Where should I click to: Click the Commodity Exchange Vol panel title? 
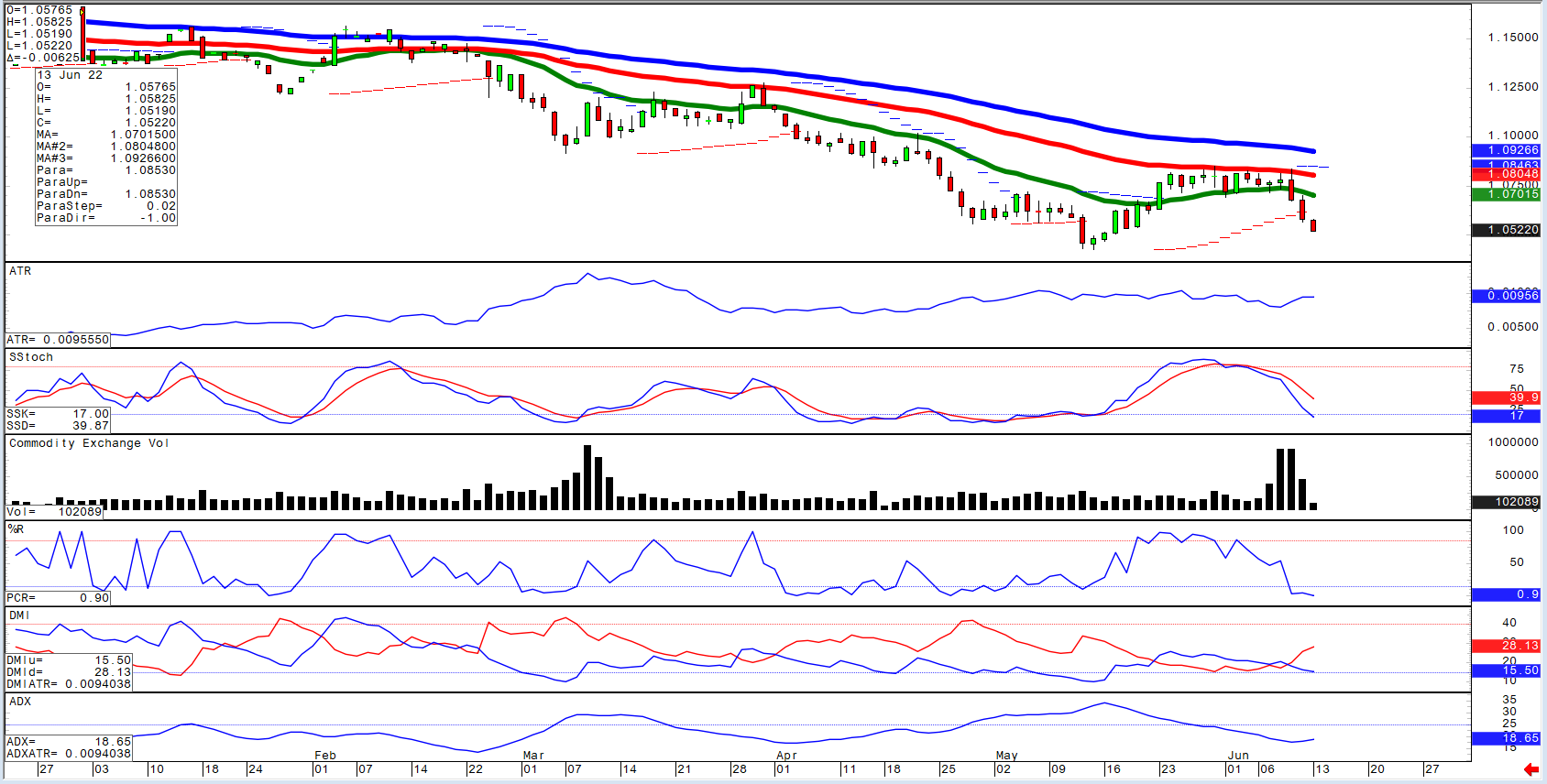[x=89, y=443]
